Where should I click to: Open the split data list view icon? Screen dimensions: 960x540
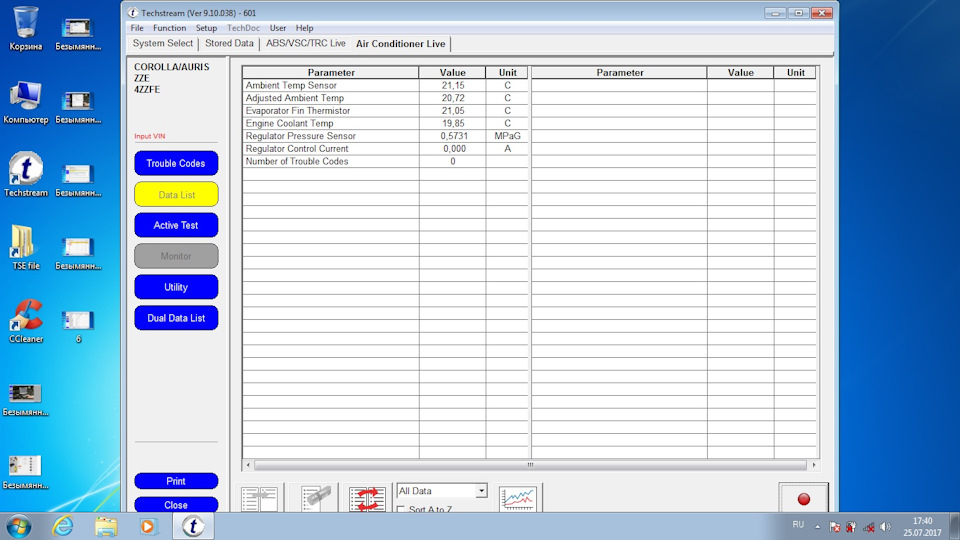pos(260,498)
